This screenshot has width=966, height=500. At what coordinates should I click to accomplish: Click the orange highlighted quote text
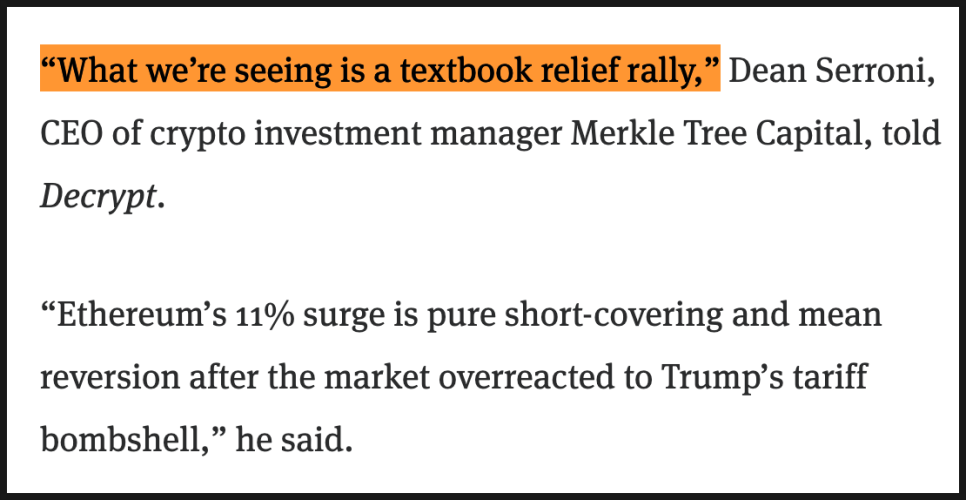point(380,73)
